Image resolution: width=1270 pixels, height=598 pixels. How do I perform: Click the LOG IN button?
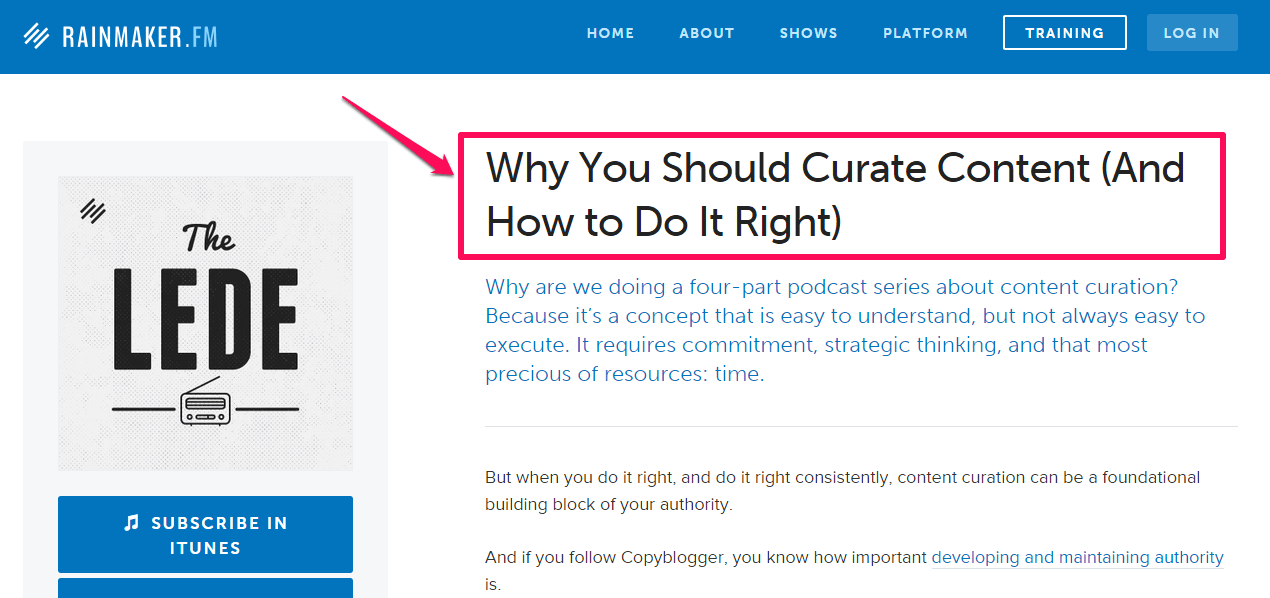click(1192, 33)
